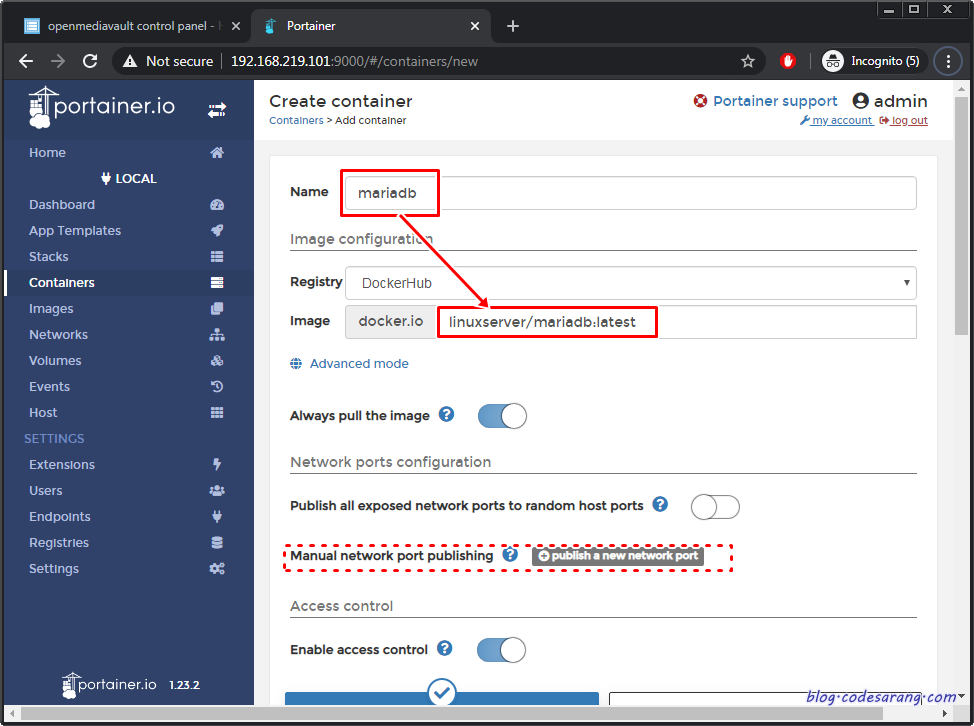Open the Registries menu item

59,543
